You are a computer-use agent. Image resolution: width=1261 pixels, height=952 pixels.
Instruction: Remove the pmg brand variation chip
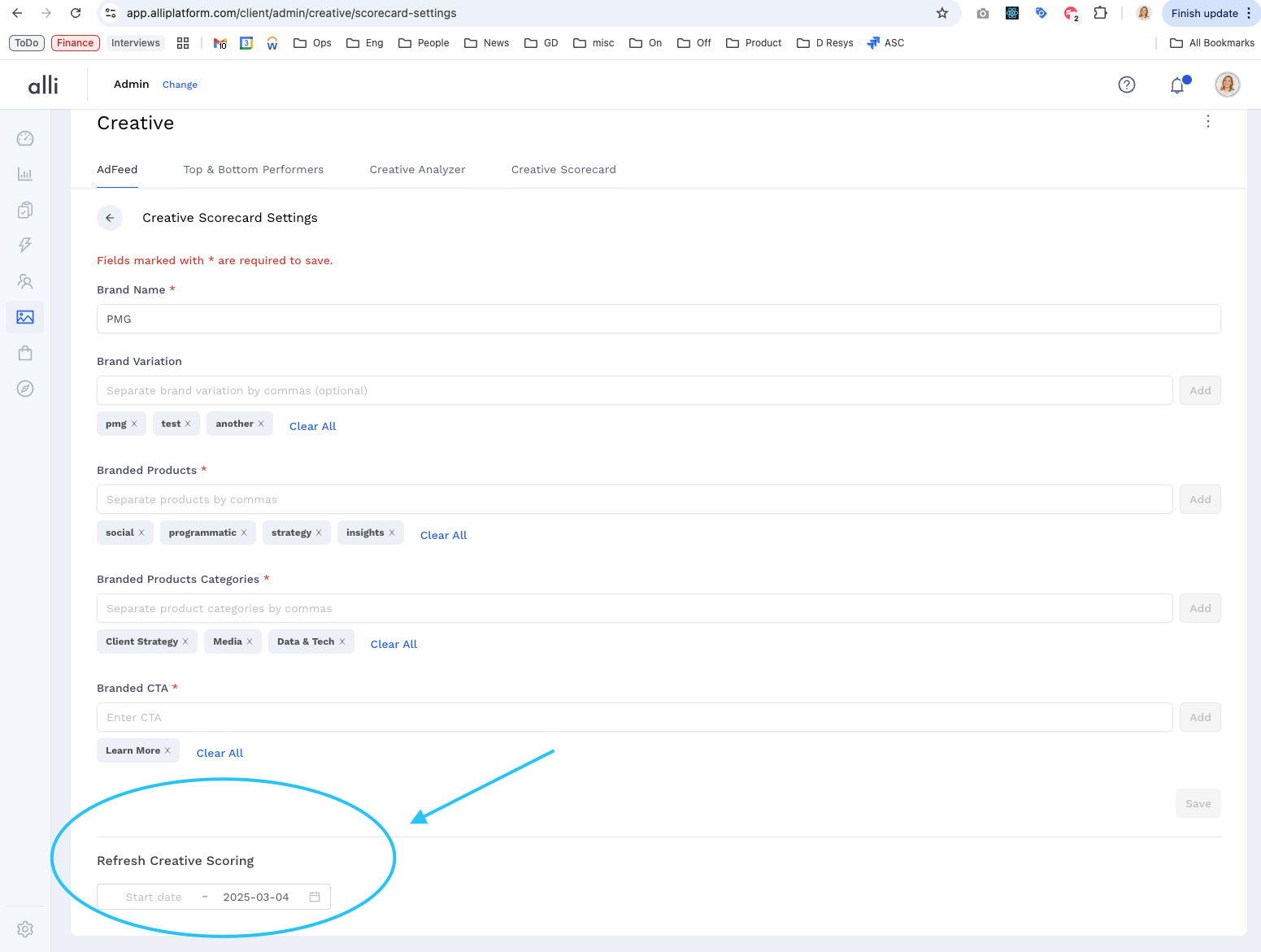(x=135, y=424)
